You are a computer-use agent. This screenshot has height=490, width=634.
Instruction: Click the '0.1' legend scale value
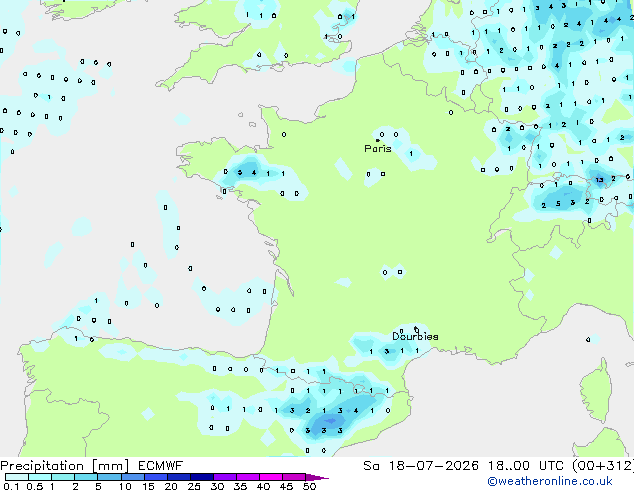click(x=11, y=486)
